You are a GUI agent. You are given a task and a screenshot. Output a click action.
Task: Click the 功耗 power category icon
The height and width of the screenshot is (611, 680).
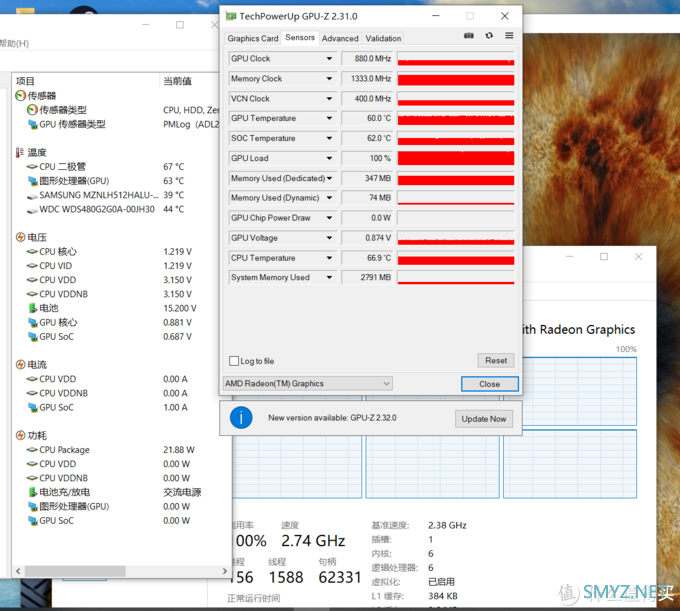point(20,435)
